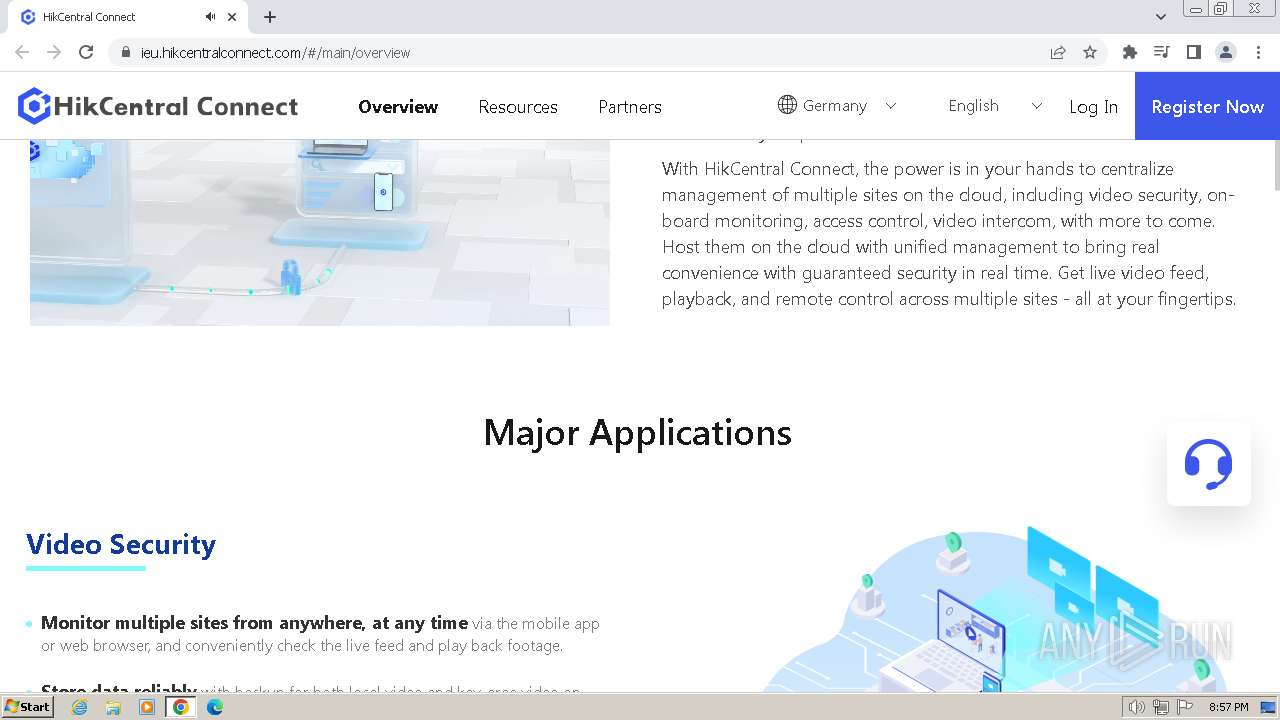Reload the page with refresh icon

point(86,52)
